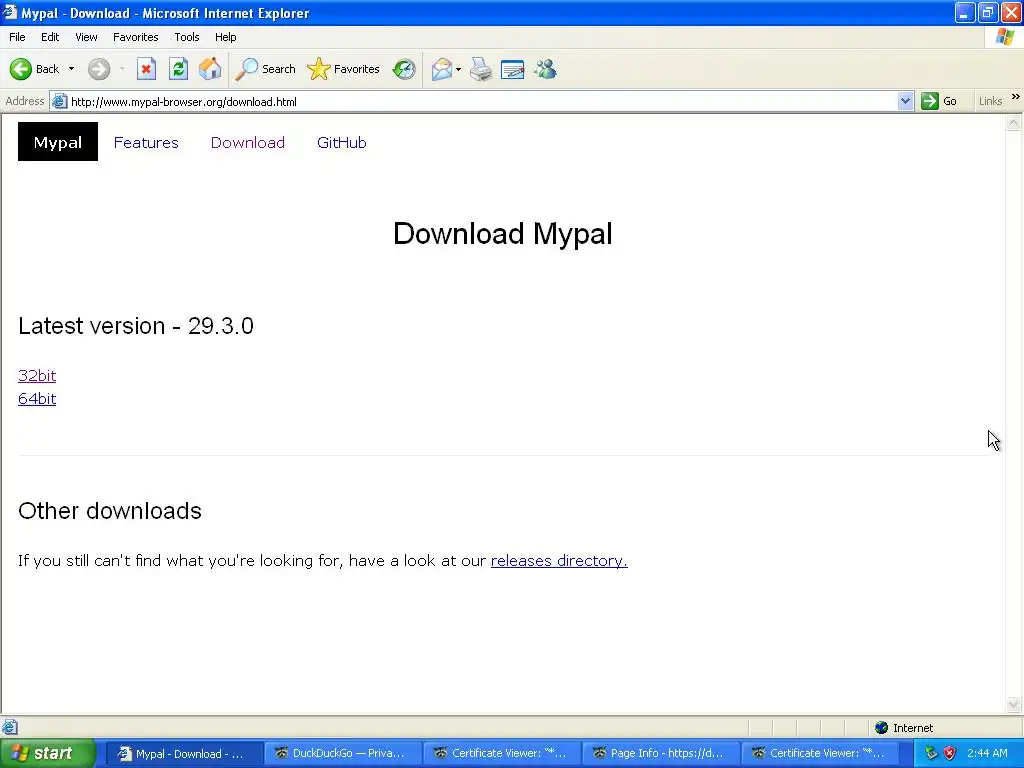Go to the Home page icon
Image resolution: width=1024 pixels, height=768 pixels.
(x=210, y=69)
